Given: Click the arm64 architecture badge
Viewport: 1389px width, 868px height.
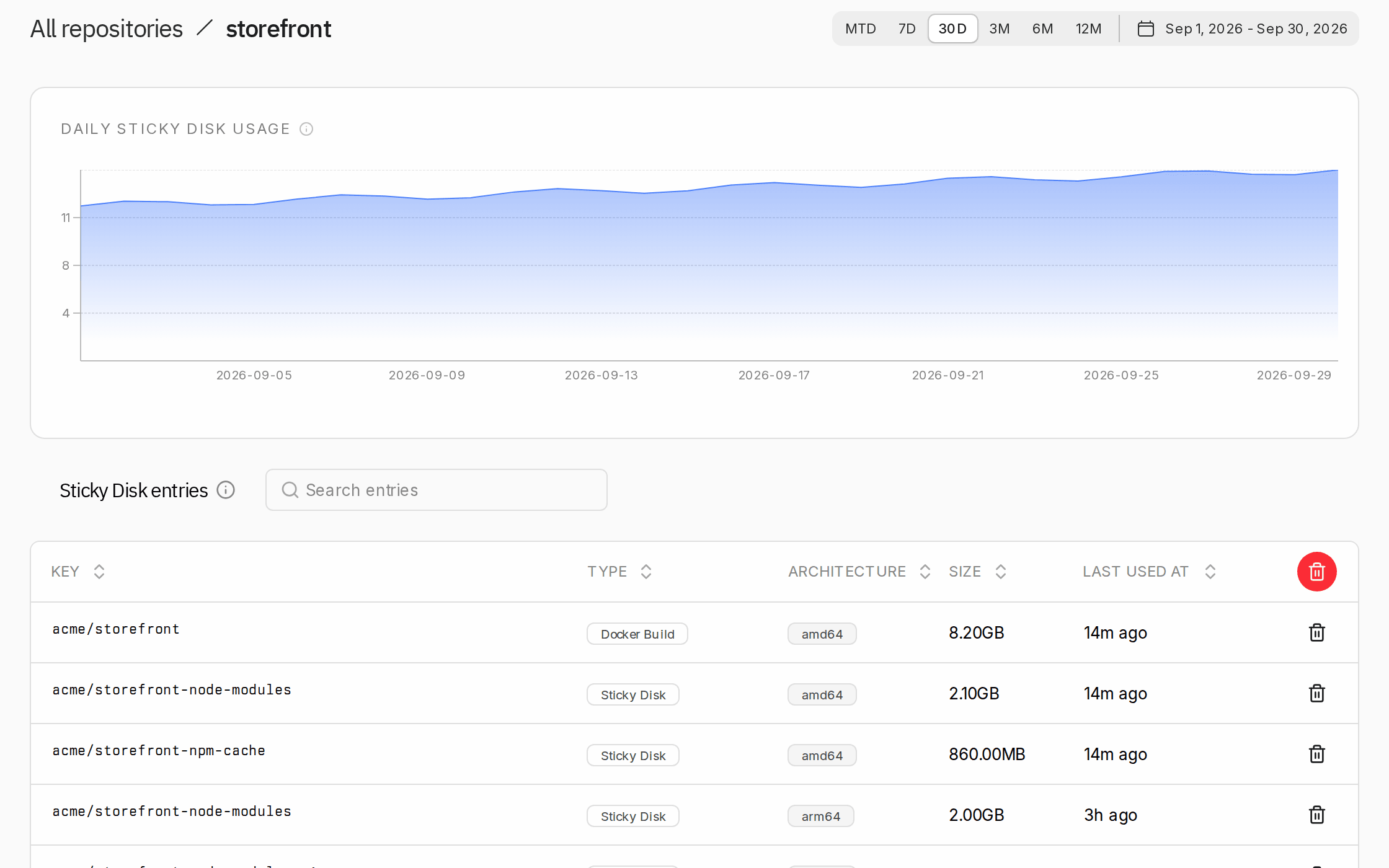Looking at the screenshot, I should click(821, 816).
